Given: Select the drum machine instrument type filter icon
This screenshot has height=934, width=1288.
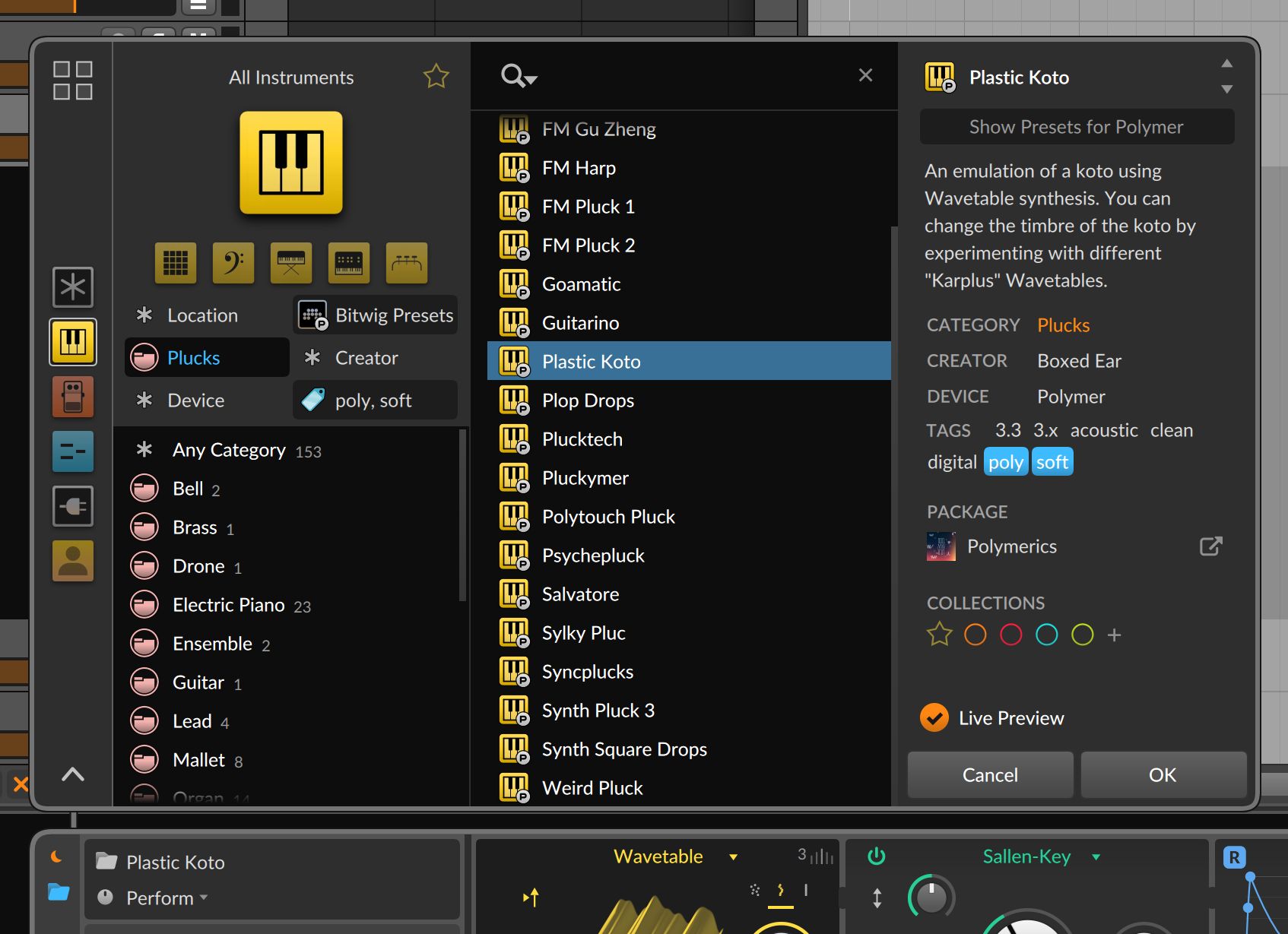Looking at the screenshot, I should [175, 262].
